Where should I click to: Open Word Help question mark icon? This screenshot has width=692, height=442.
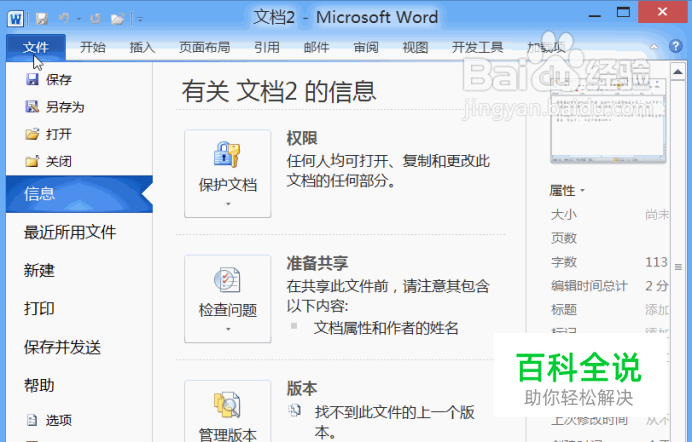pos(676,46)
